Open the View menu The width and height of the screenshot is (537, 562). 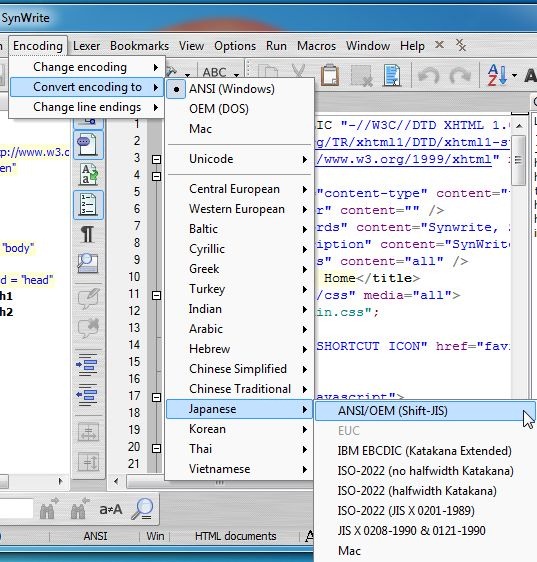click(191, 46)
